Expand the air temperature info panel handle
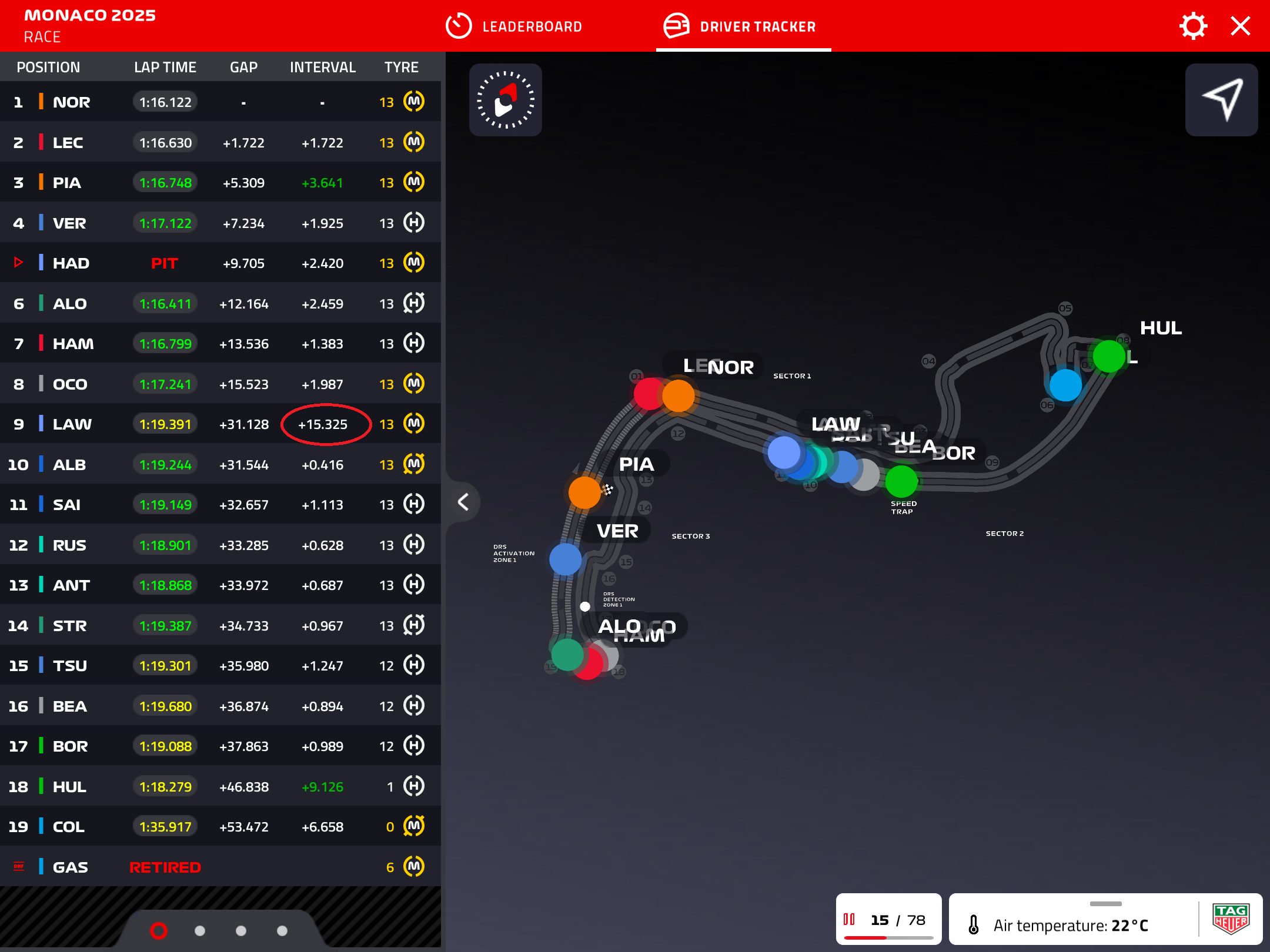 tap(1105, 904)
